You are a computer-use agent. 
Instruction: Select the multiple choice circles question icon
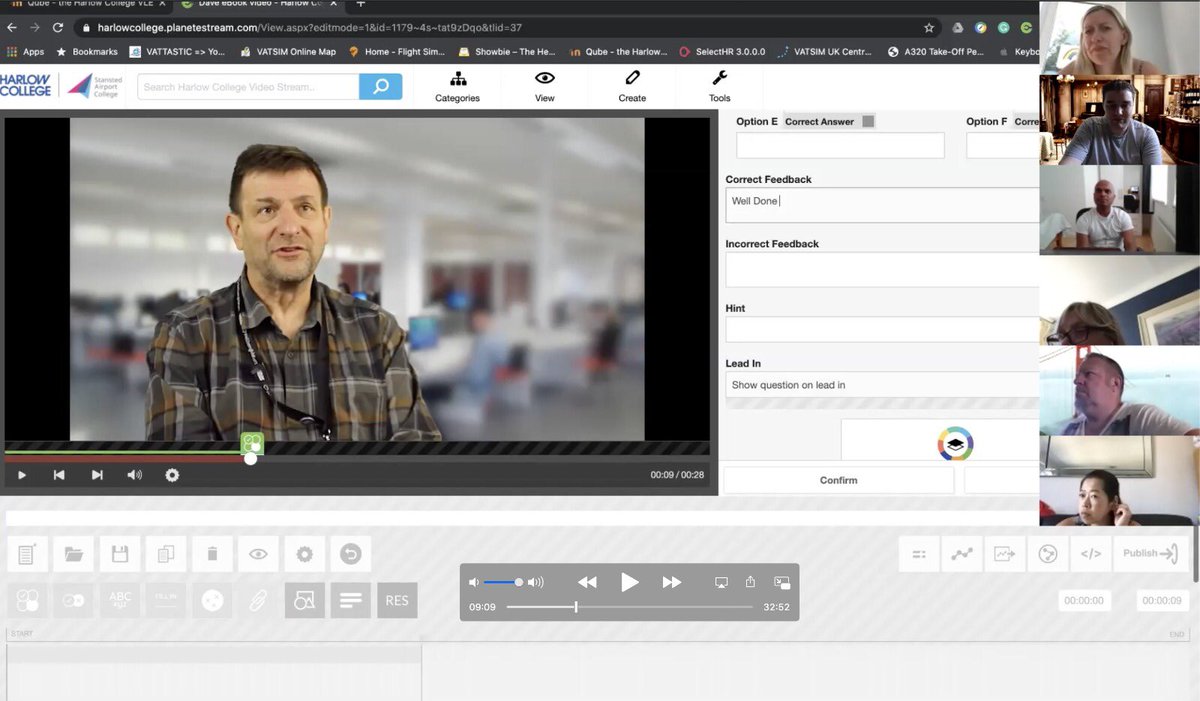[28, 600]
